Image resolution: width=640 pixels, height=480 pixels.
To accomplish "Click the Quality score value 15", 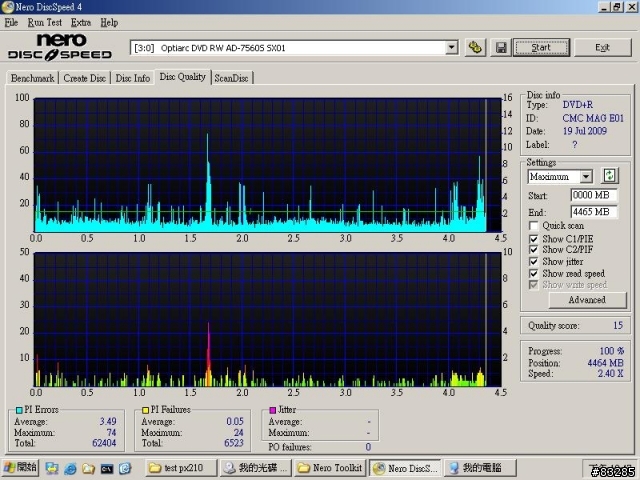I will (x=618, y=325).
